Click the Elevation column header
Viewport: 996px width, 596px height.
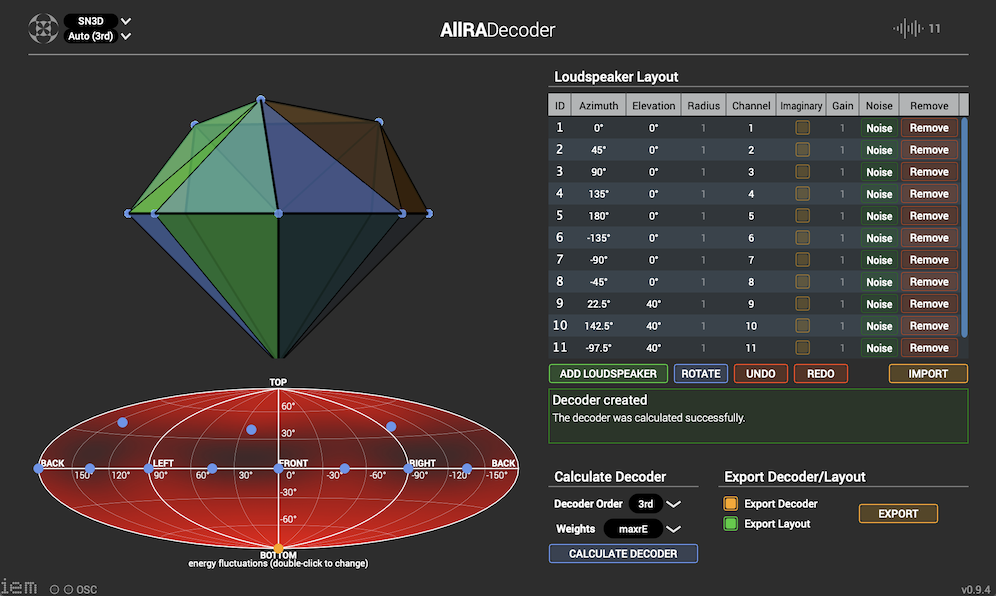point(653,105)
